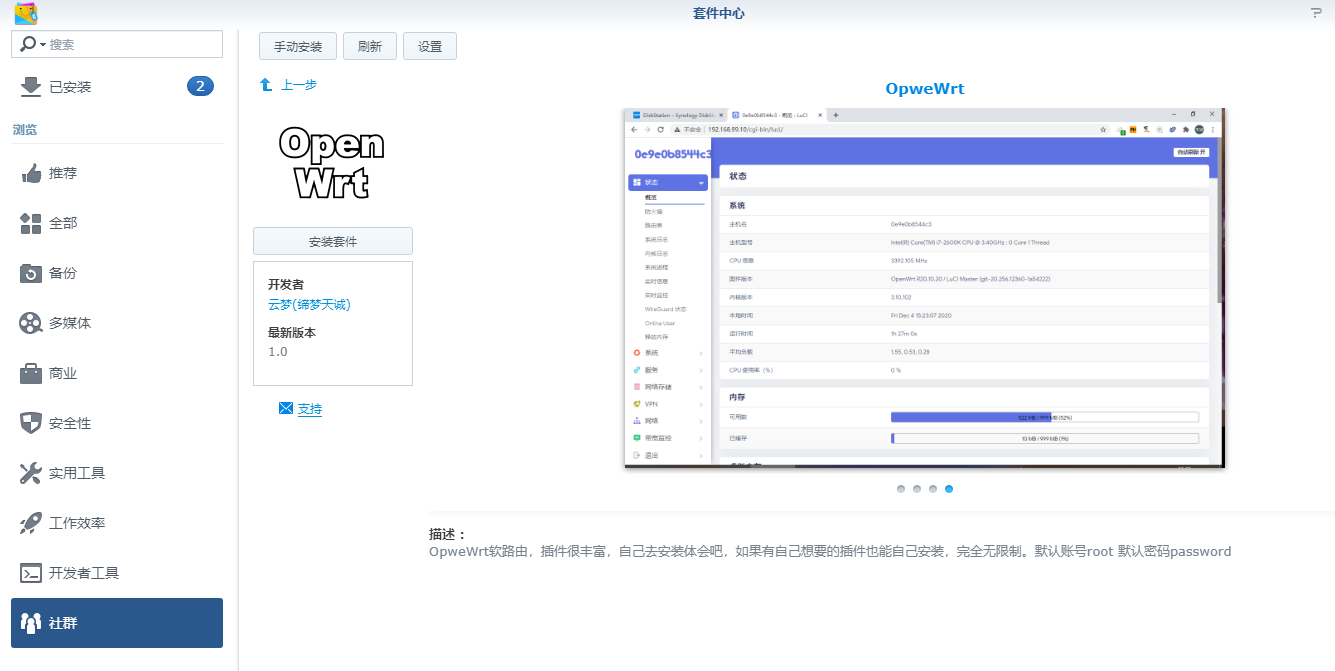Select the 多媒体 (Multimedia) sidebar icon
The width and height of the screenshot is (1335, 671).
30,323
